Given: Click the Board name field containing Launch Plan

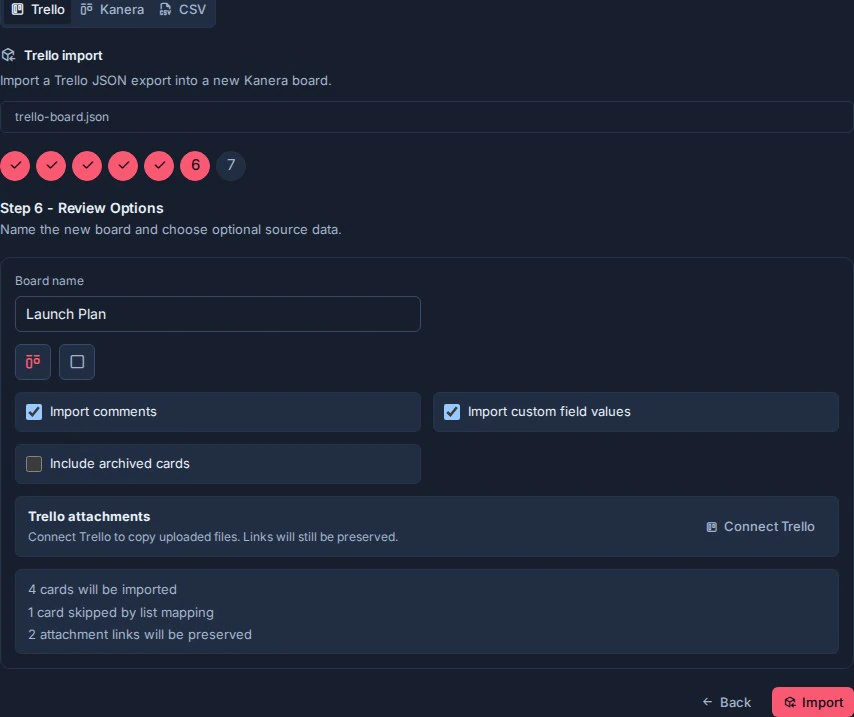Looking at the screenshot, I should 218,314.
